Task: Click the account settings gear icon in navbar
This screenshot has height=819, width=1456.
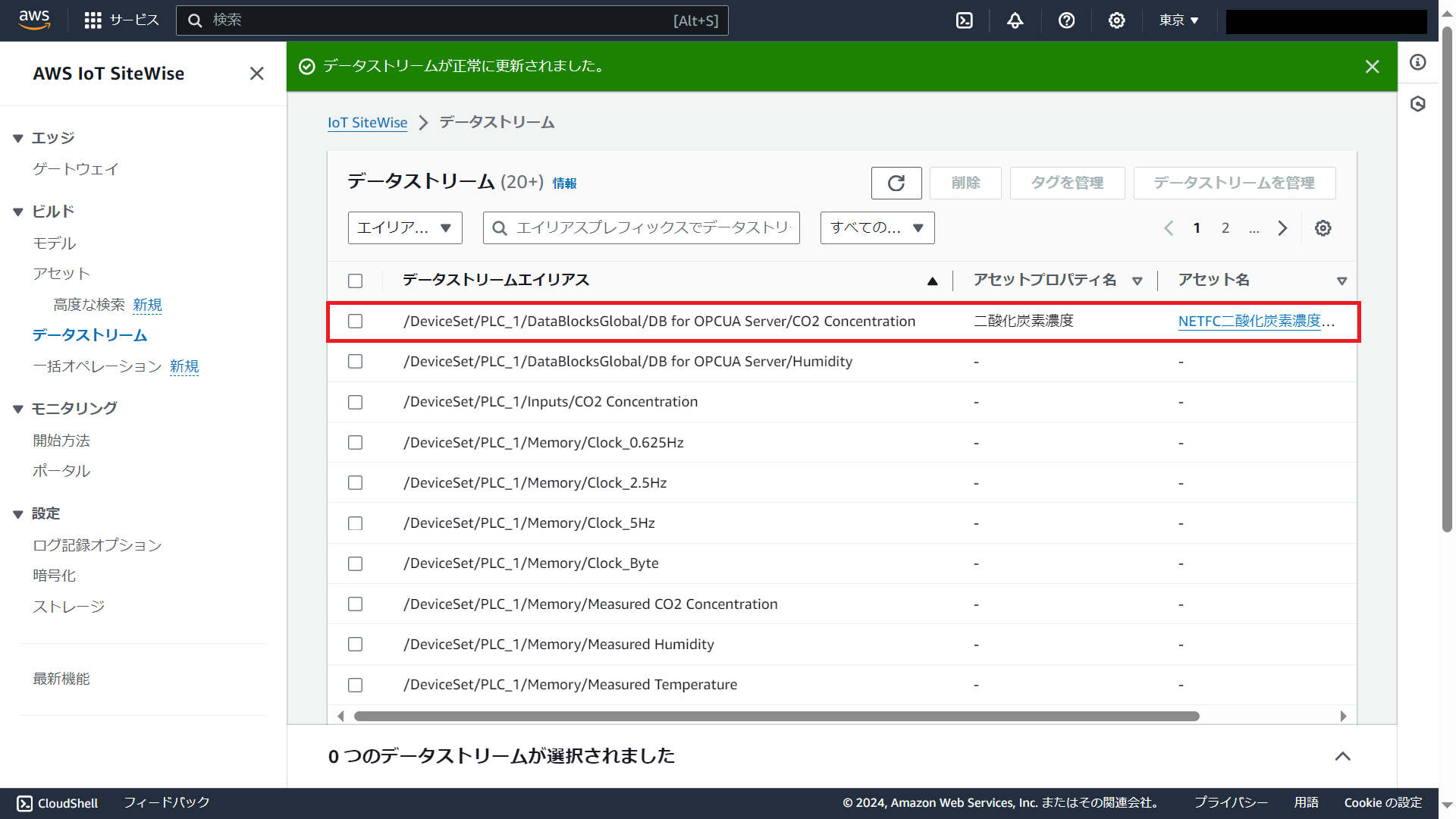Action: coord(1116,20)
